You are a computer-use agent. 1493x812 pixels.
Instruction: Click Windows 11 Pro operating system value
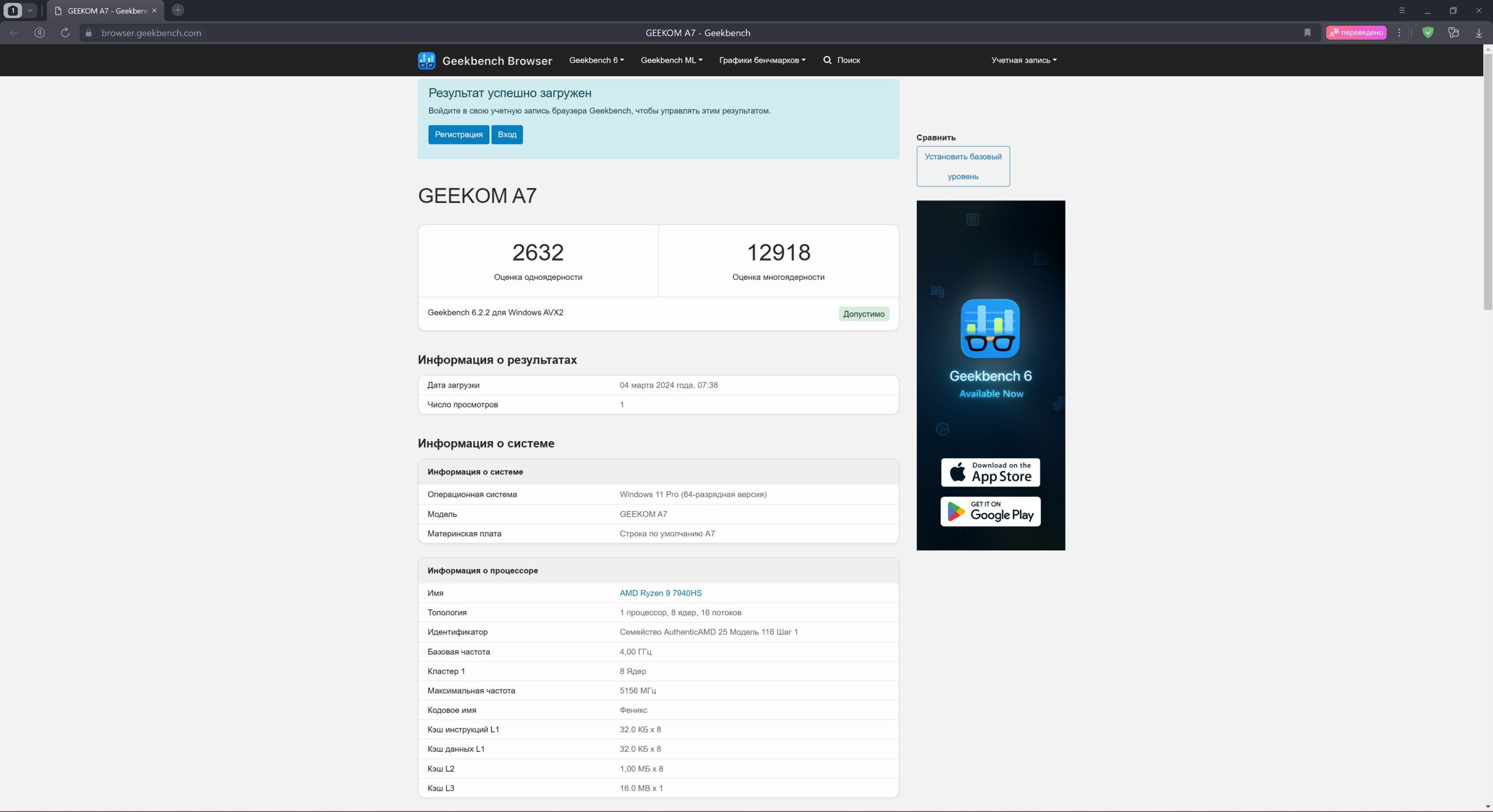pos(693,494)
